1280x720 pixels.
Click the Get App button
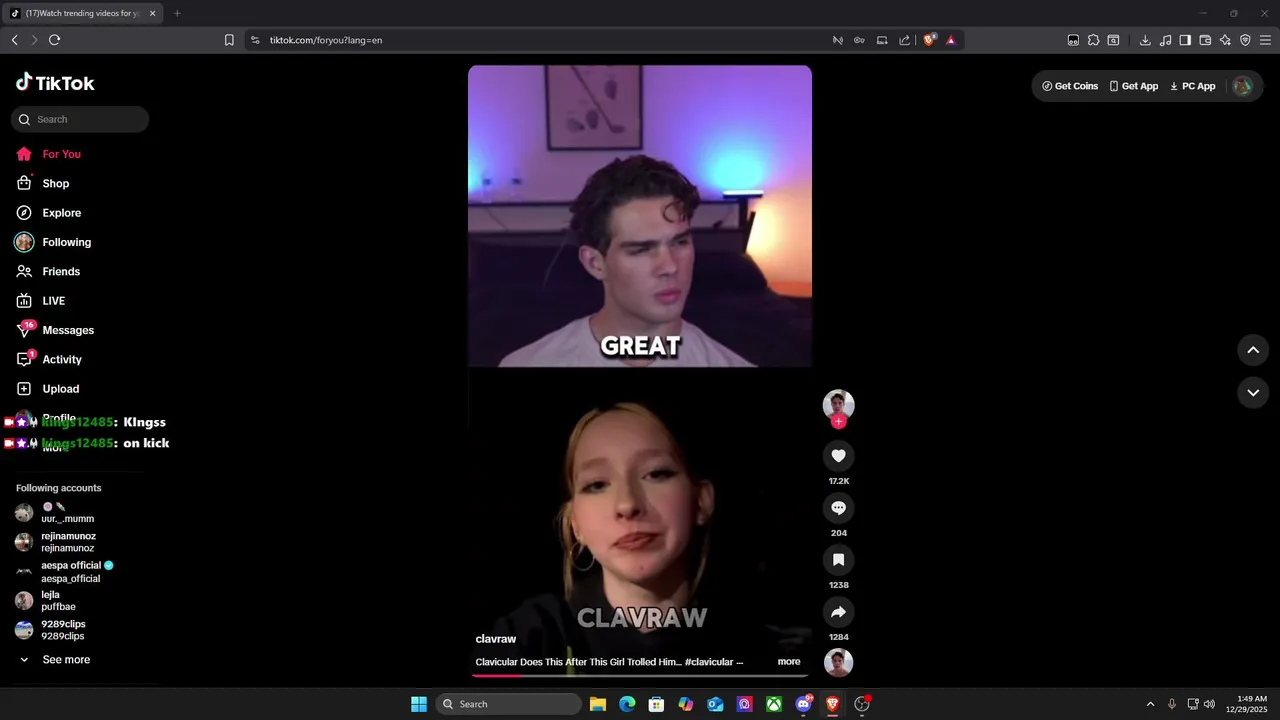1134,86
